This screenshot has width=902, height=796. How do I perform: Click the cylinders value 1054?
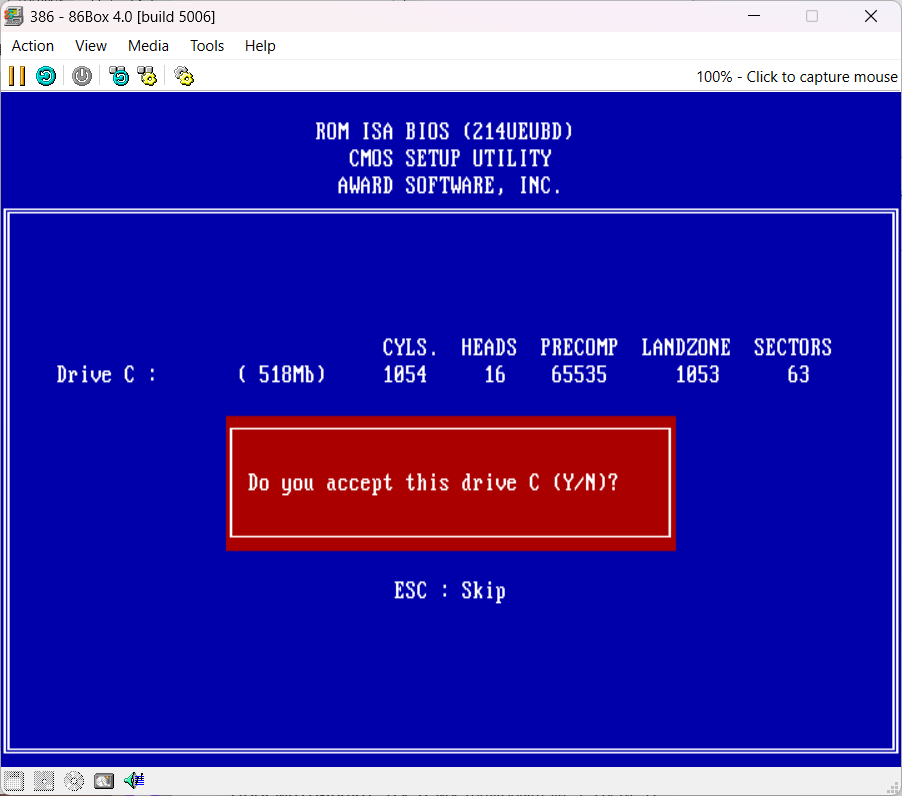pyautogui.click(x=405, y=375)
